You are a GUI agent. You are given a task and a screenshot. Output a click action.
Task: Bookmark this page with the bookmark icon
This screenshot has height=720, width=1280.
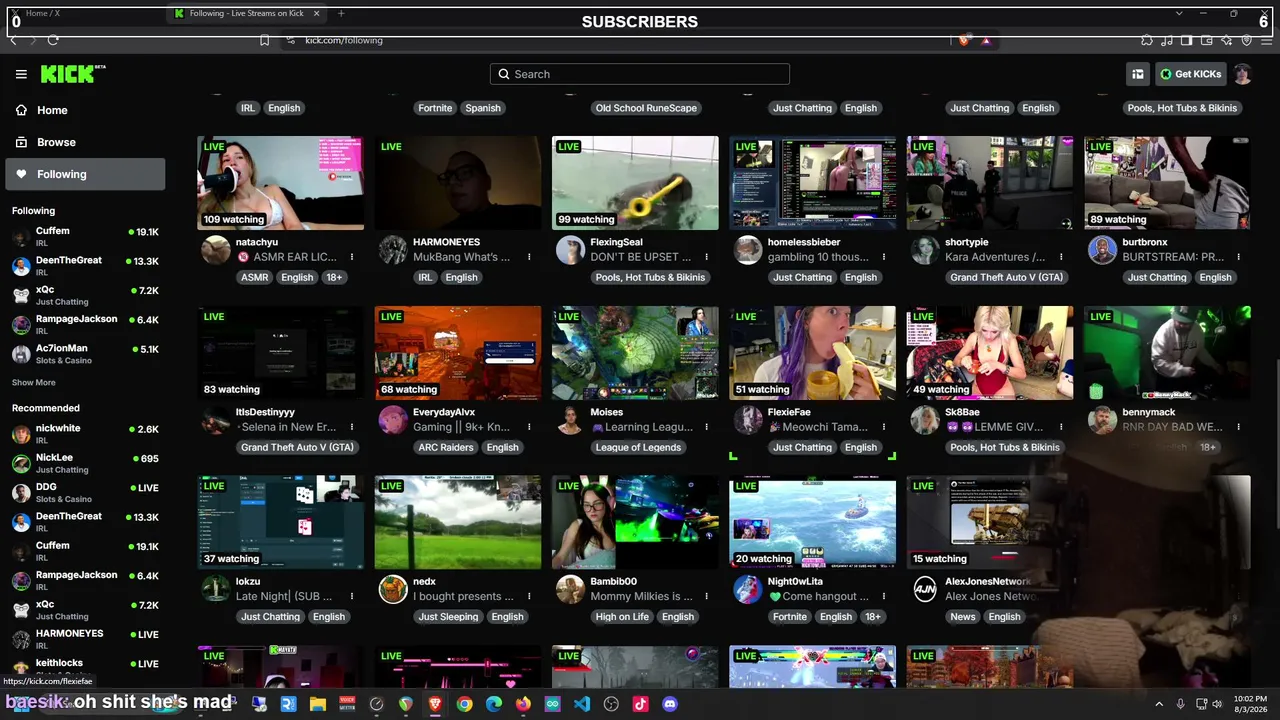(x=264, y=40)
